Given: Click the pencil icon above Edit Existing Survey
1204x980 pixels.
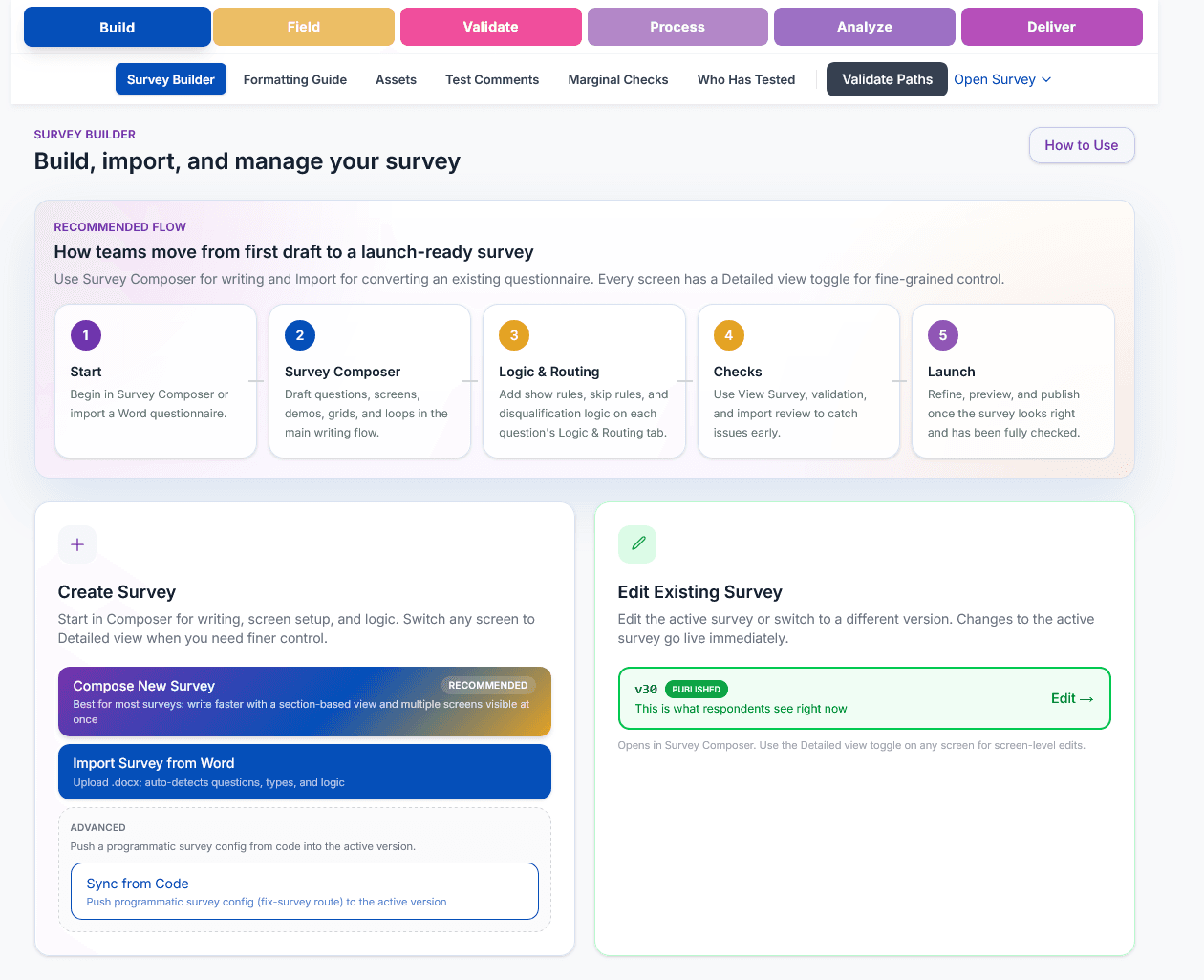Looking at the screenshot, I should coord(637,544).
